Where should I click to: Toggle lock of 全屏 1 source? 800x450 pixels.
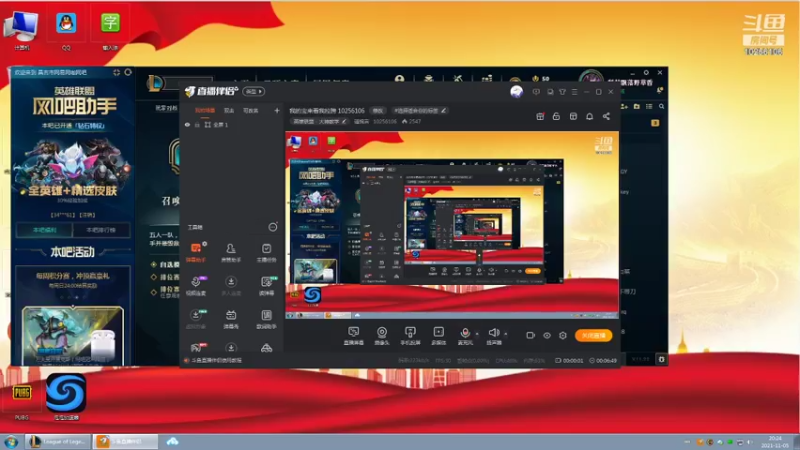(197, 124)
